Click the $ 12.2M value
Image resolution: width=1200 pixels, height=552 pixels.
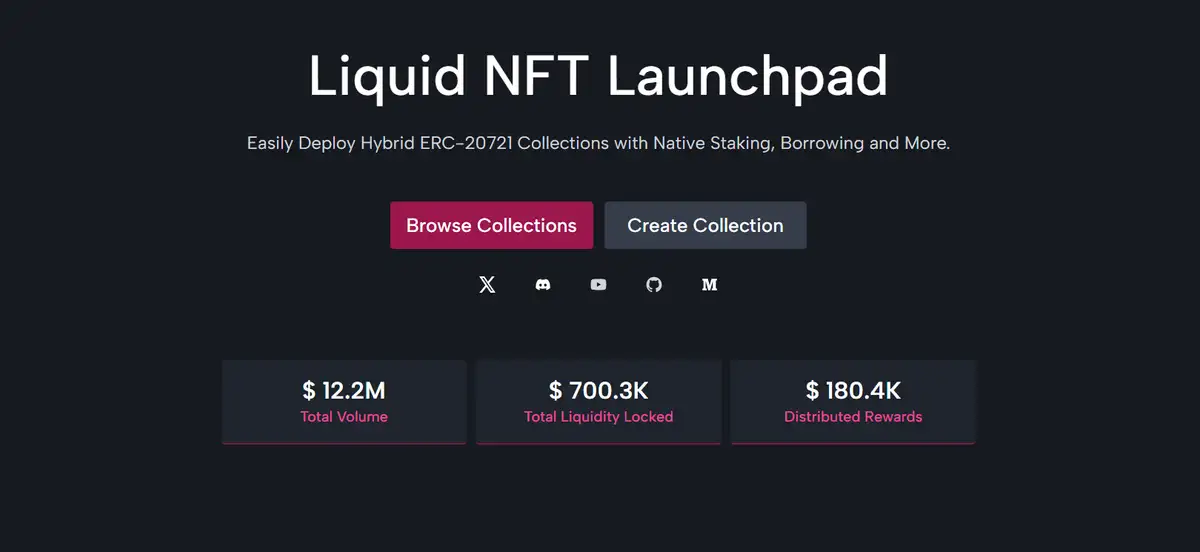(x=344, y=390)
